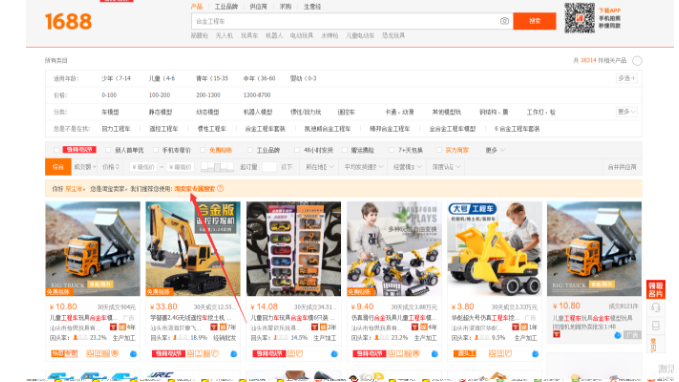Click the circle icon beside the product count
This screenshot has width=679, height=382.
(637, 61)
